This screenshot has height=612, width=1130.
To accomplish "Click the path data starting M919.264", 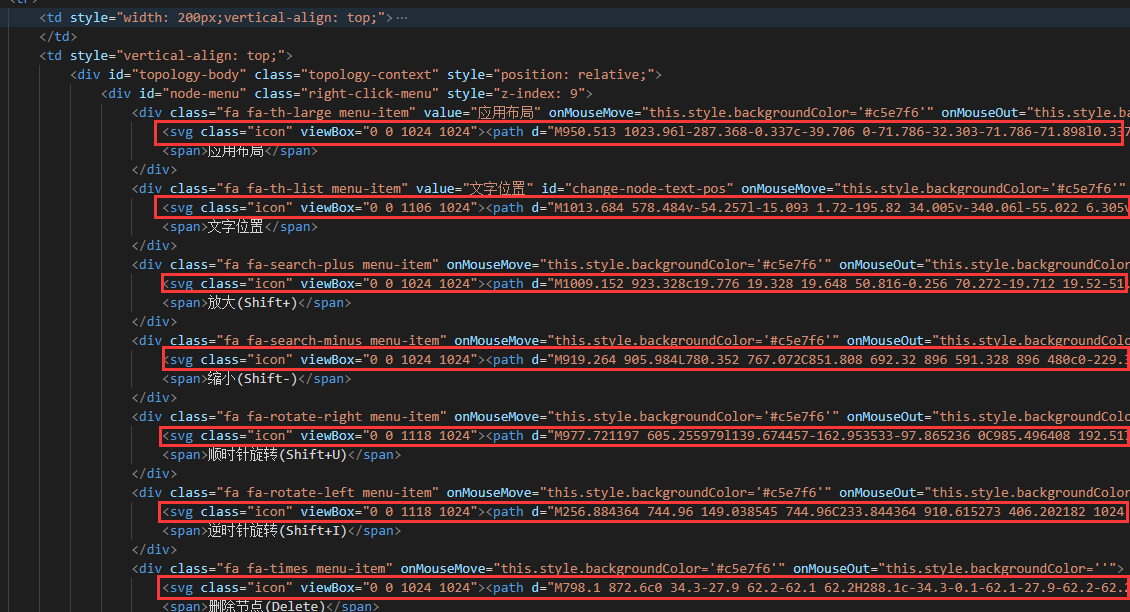I will tap(838, 360).
